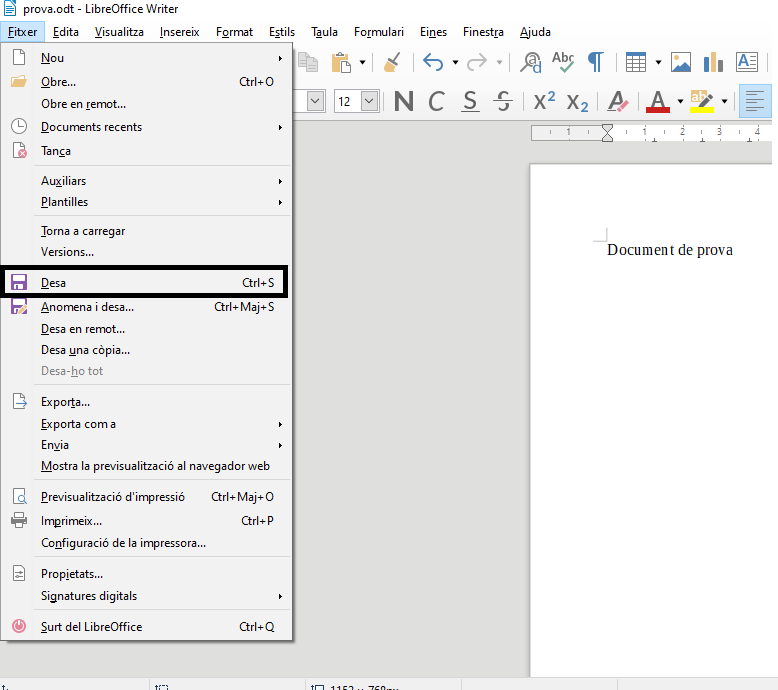Expand the Exporta com a submenu

[x=147, y=424]
